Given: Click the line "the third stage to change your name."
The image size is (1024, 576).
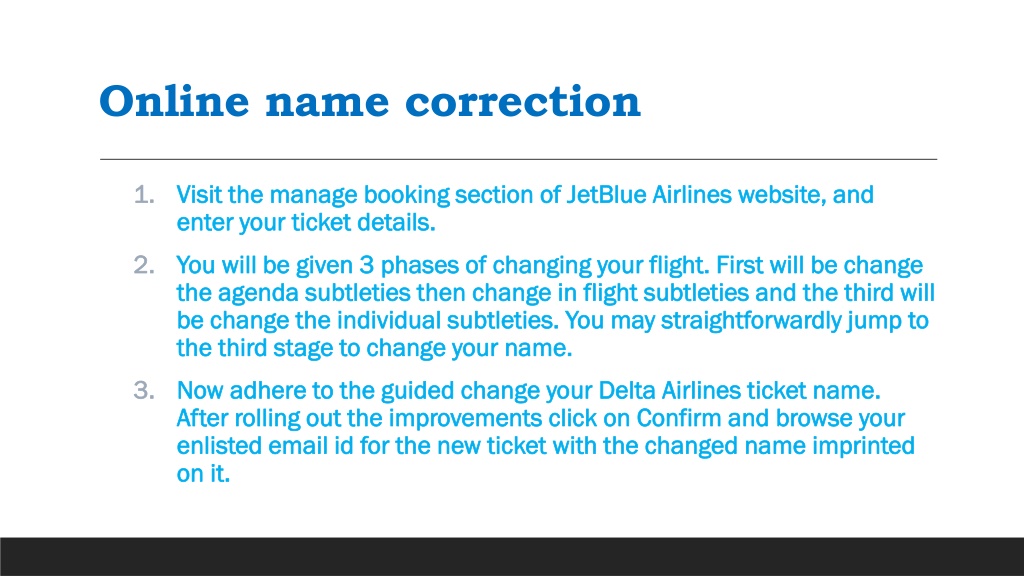Looking at the screenshot, I should pyautogui.click(x=374, y=348).
